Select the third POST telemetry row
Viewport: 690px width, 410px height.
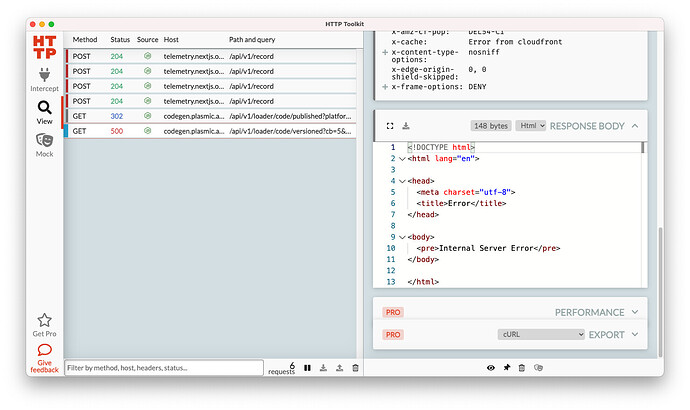click(x=211, y=86)
